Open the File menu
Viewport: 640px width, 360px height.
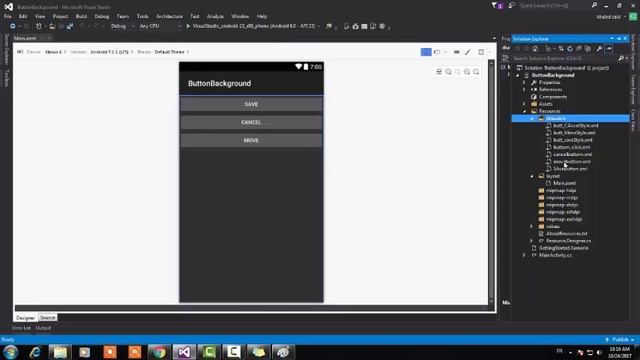8,16
